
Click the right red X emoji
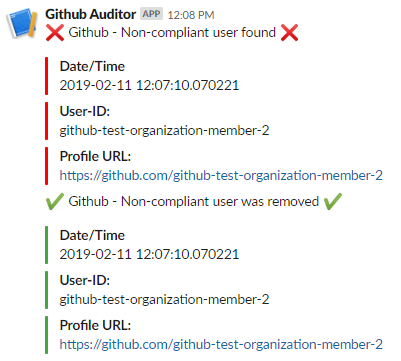(x=289, y=33)
